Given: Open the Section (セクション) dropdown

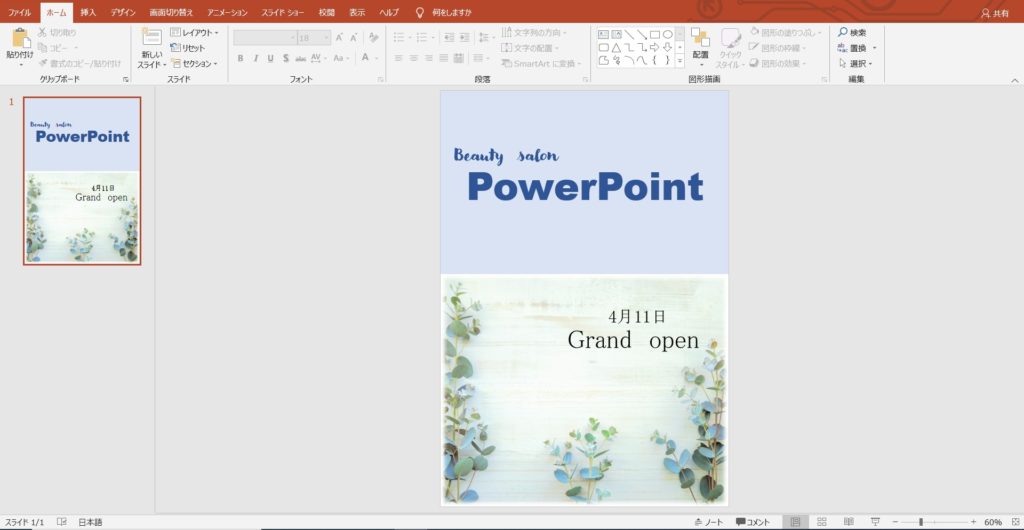Looking at the screenshot, I should (x=195, y=63).
